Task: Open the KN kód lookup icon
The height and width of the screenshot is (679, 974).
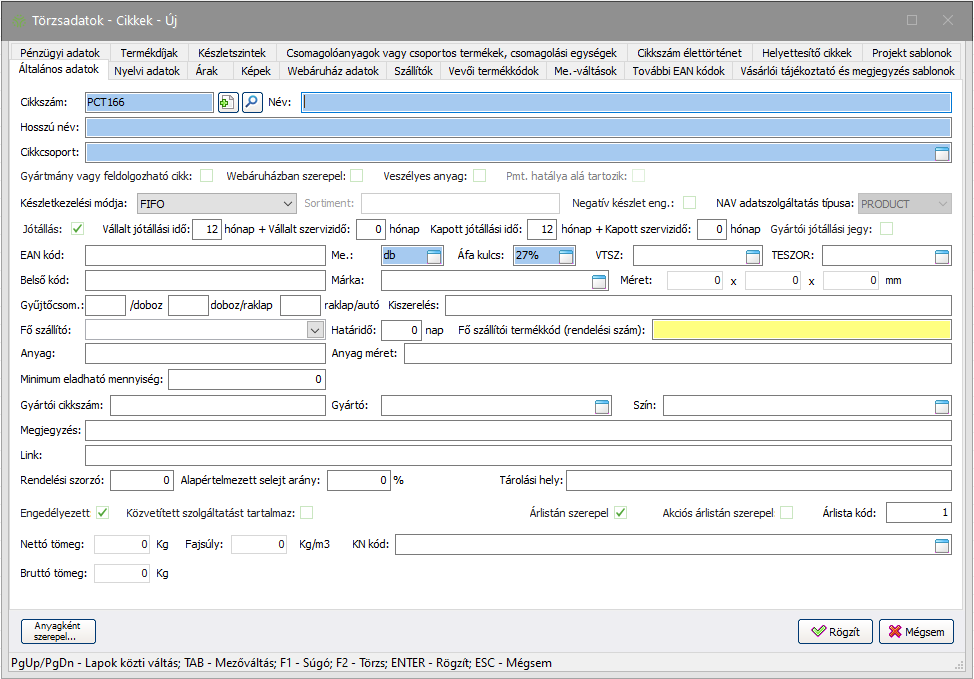Action: [941, 545]
